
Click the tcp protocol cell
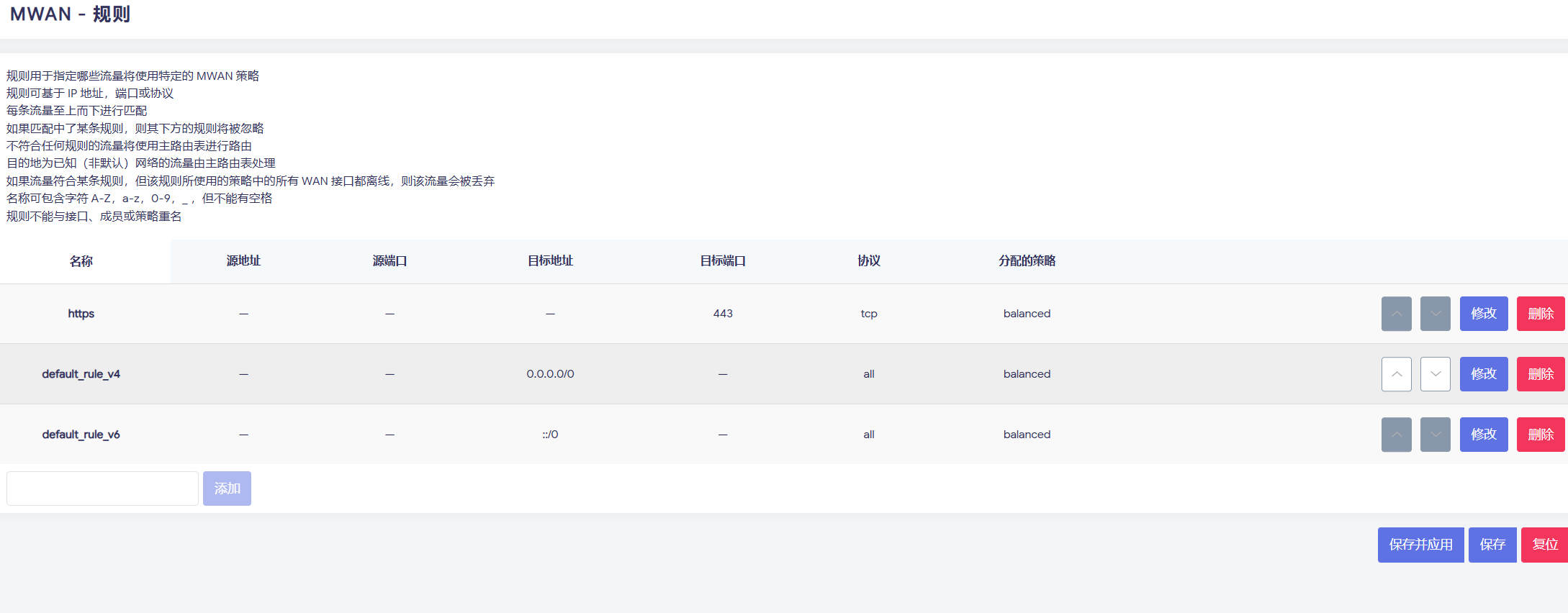(x=869, y=314)
